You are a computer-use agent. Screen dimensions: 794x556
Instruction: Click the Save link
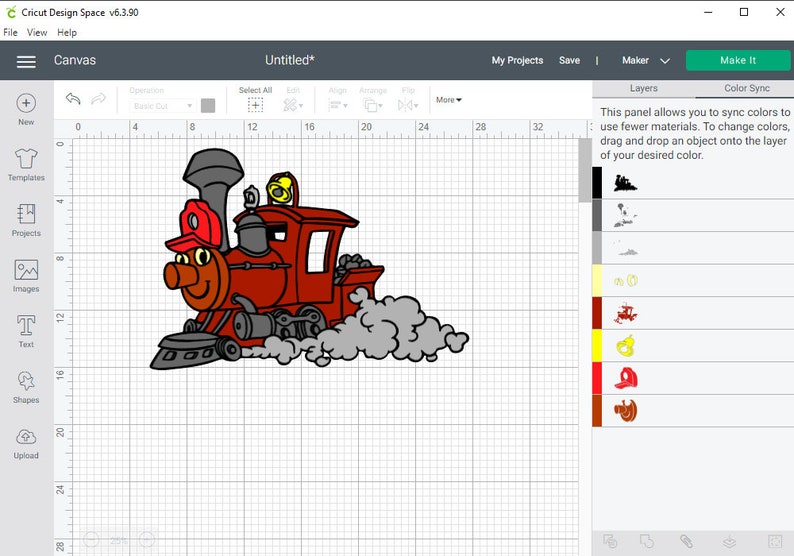tap(569, 60)
